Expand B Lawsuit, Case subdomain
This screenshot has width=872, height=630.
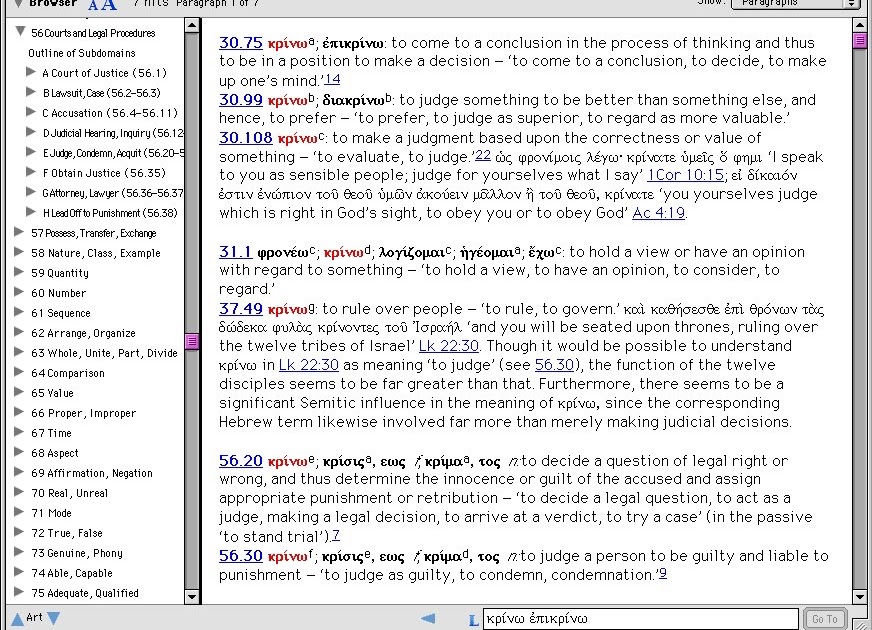tap(31, 92)
